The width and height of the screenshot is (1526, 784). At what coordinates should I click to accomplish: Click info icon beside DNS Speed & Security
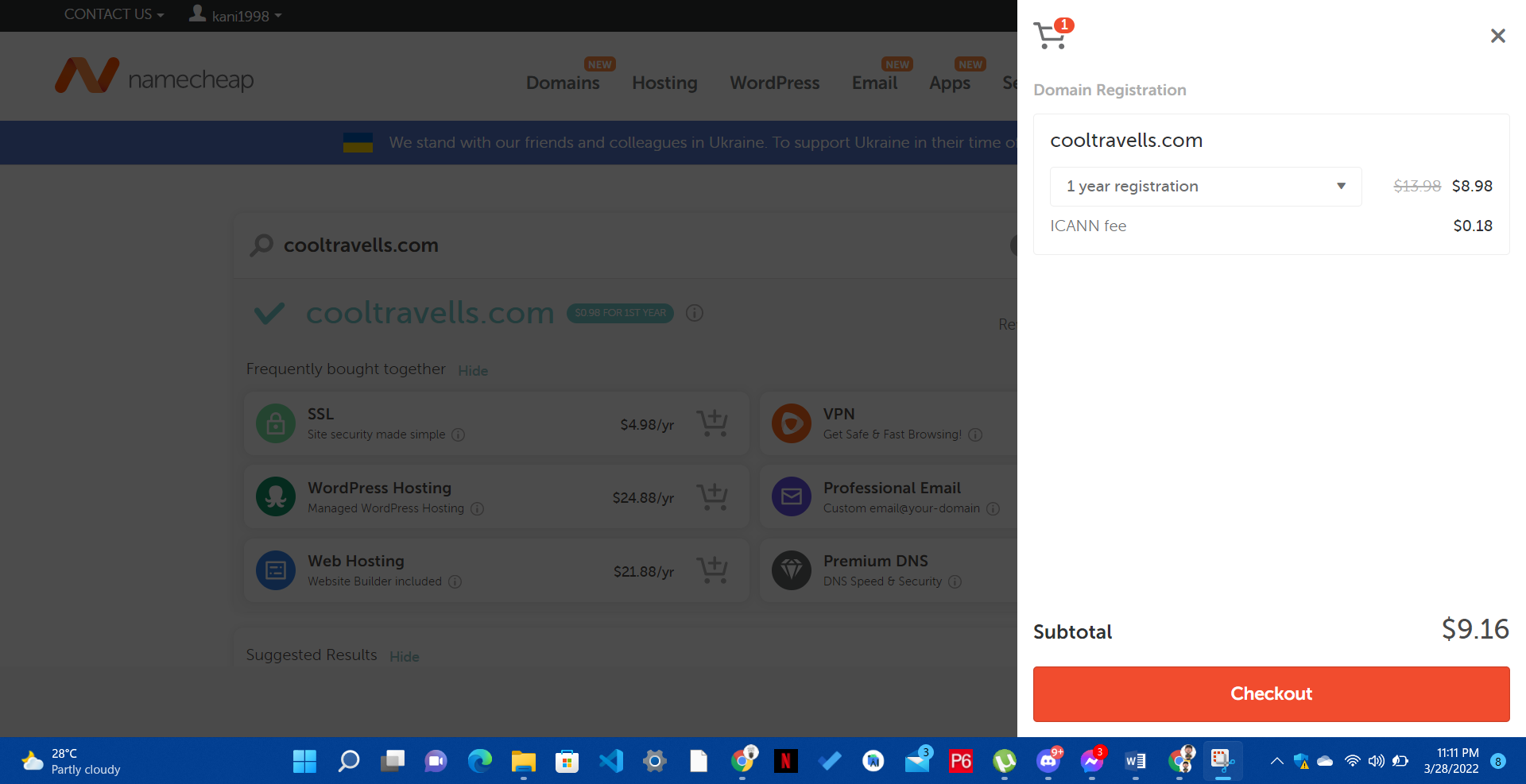(x=955, y=581)
